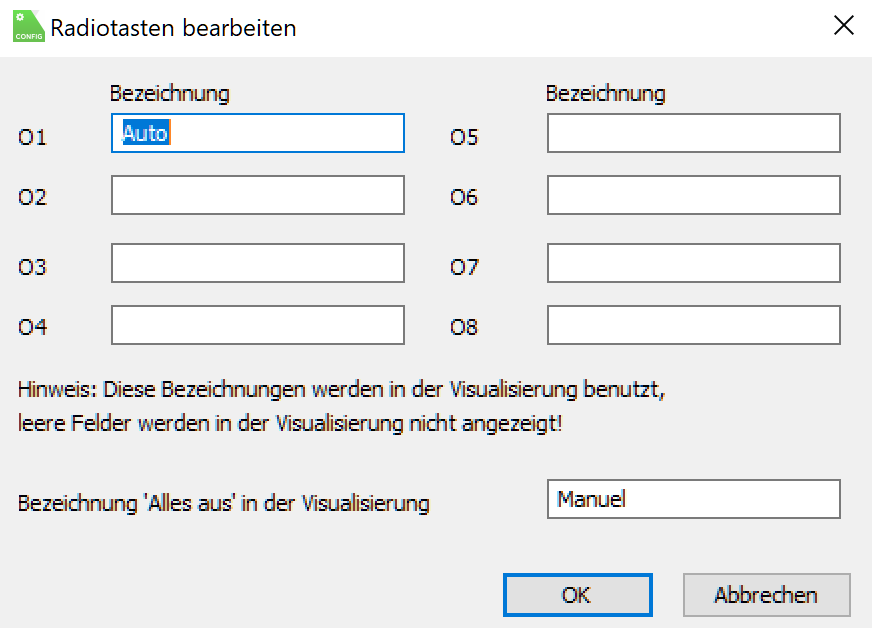This screenshot has height=628, width=872.
Task: Click into the O4 Bezeichnung field
Action: coord(257,325)
